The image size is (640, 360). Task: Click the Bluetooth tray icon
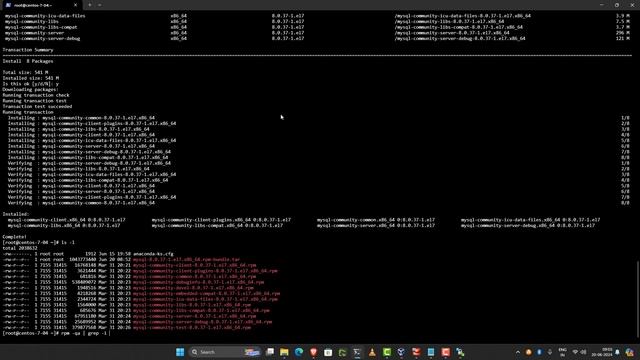539,352
